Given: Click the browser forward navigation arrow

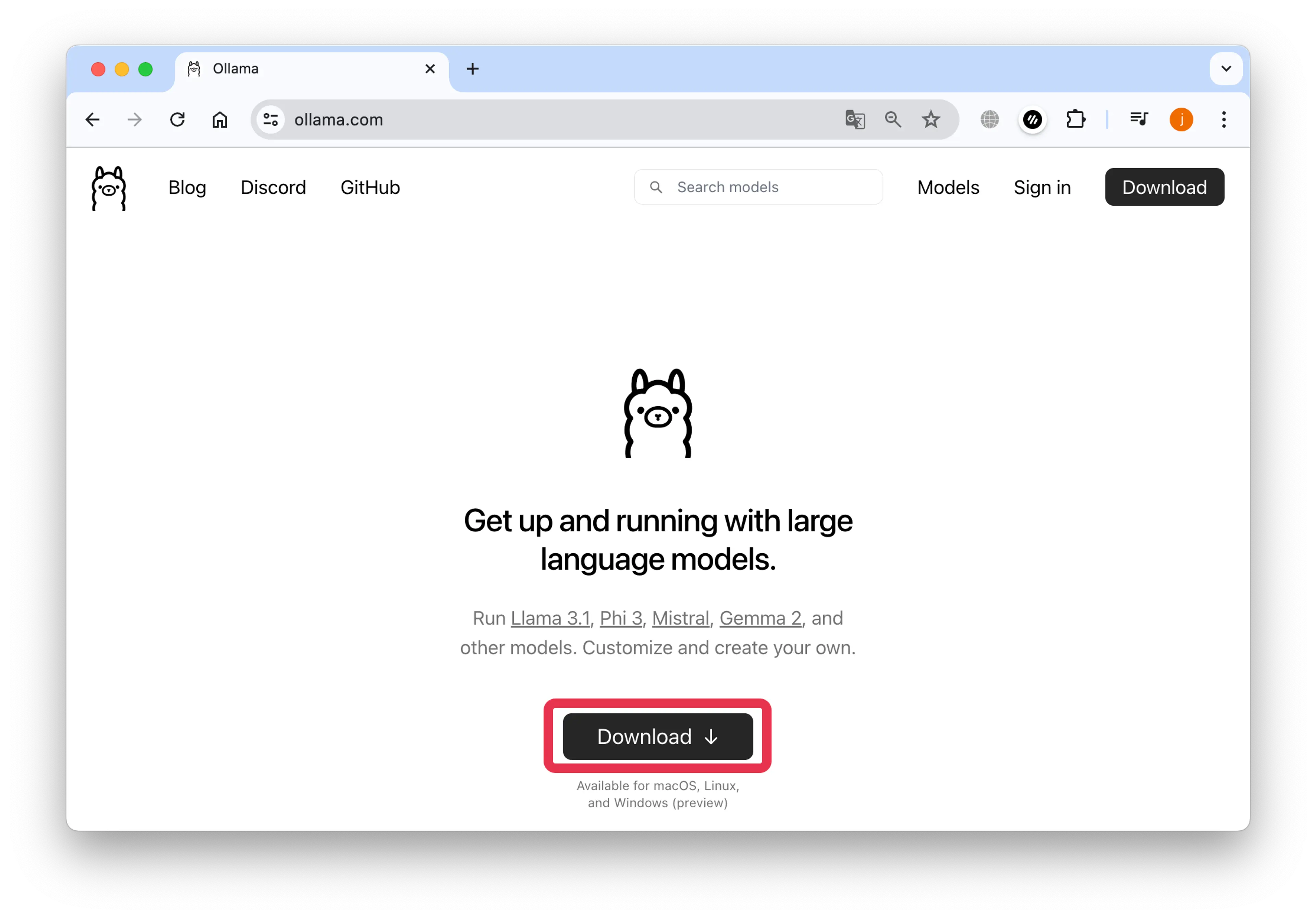Looking at the screenshot, I should tap(133, 119).
